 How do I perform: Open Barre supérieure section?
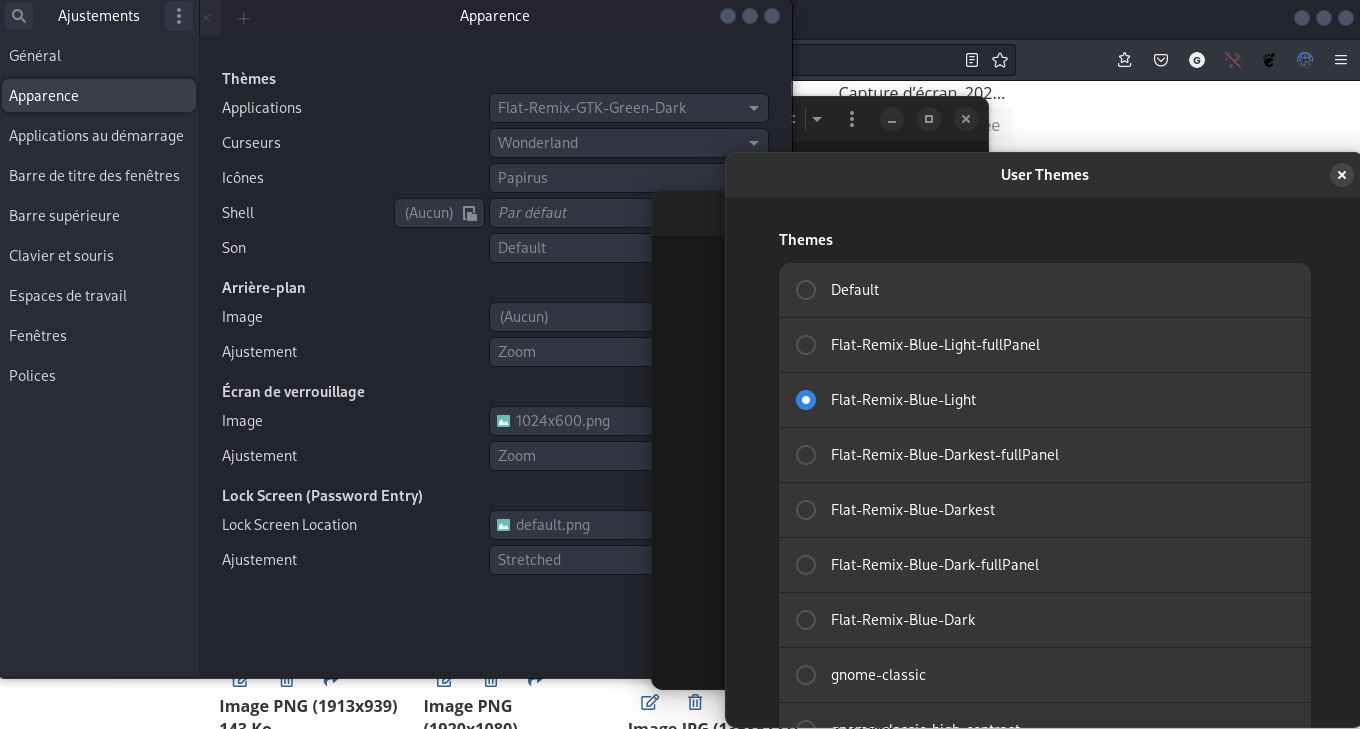click(x=98, y=216)
